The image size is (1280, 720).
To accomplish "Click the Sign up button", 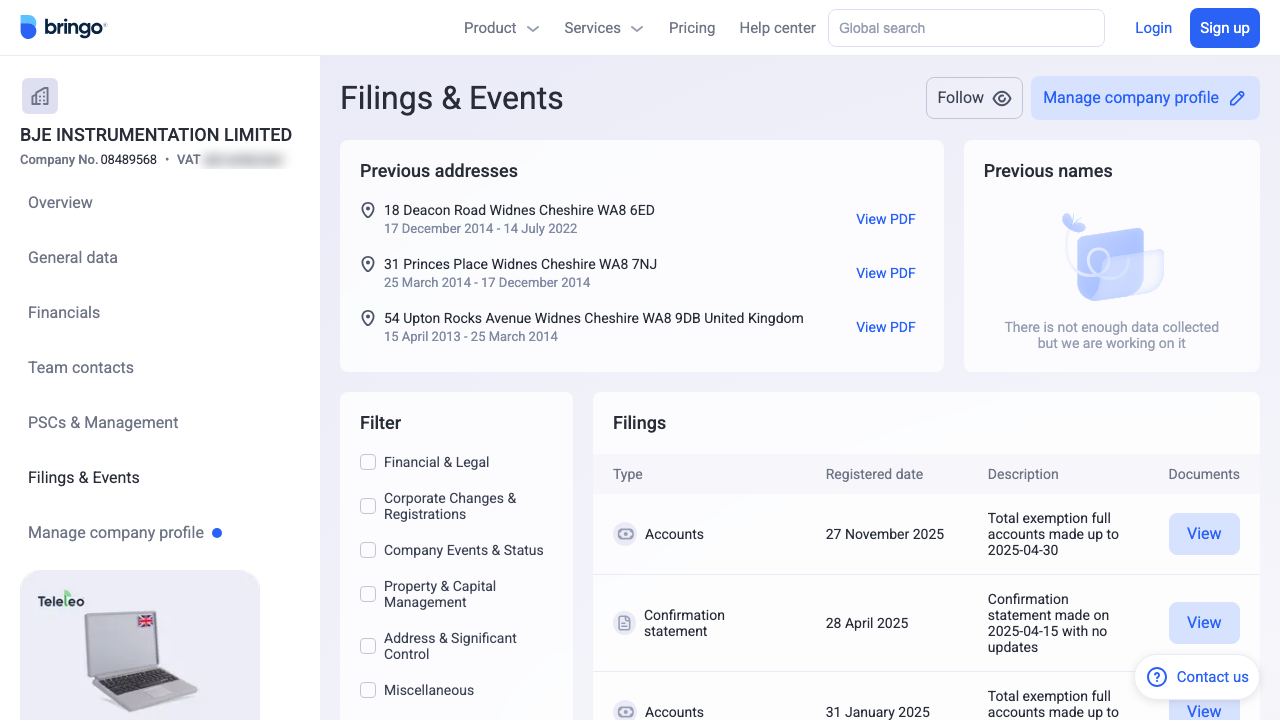I will [1224, 28].
